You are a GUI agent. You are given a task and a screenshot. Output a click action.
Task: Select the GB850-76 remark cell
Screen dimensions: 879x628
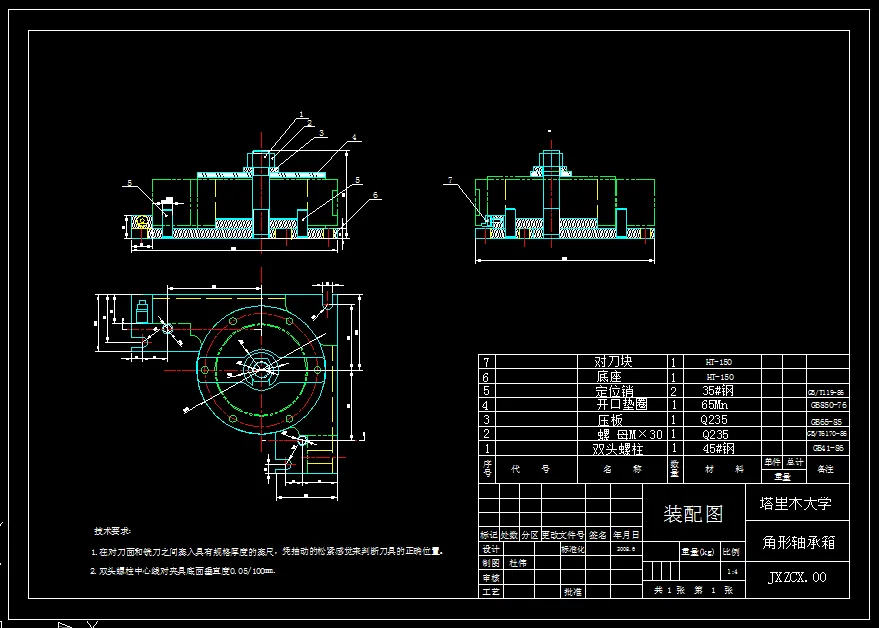click(829, 405)
